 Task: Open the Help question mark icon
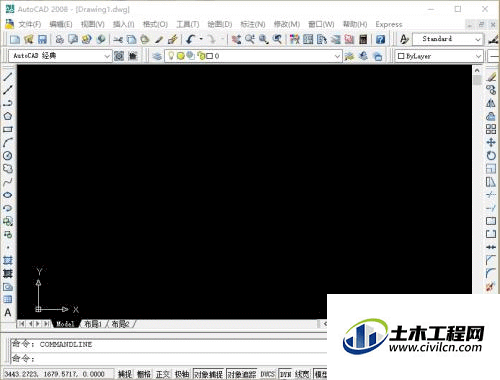pos(380,40)
